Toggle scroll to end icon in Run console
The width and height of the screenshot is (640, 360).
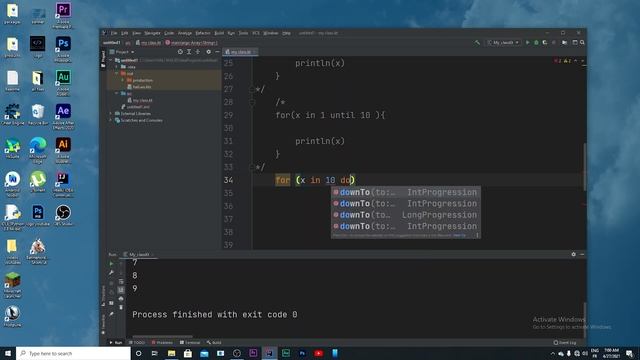click(x=121, y=290)
